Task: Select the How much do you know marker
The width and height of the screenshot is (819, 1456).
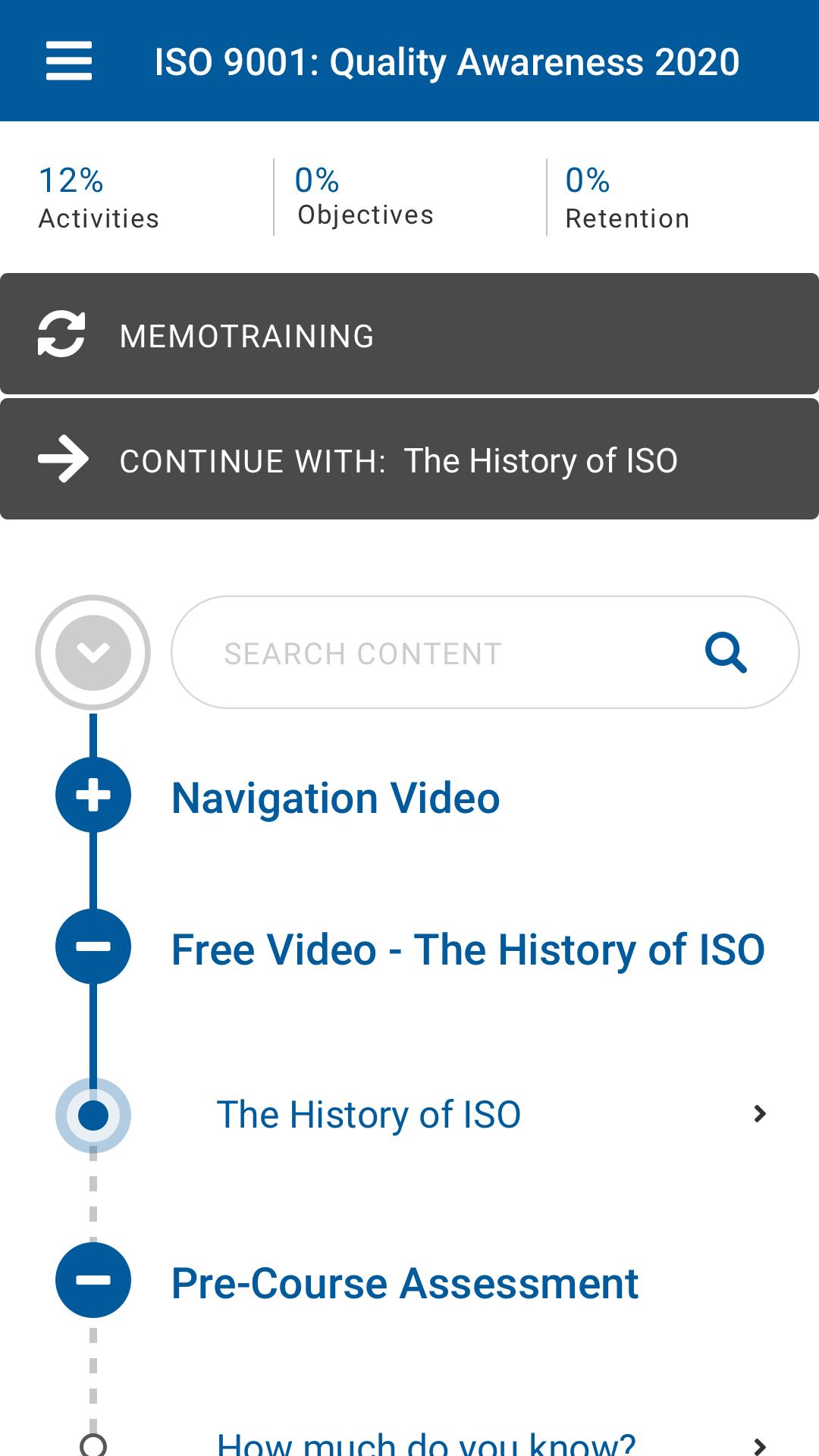Action: [x=93, y=1445]
